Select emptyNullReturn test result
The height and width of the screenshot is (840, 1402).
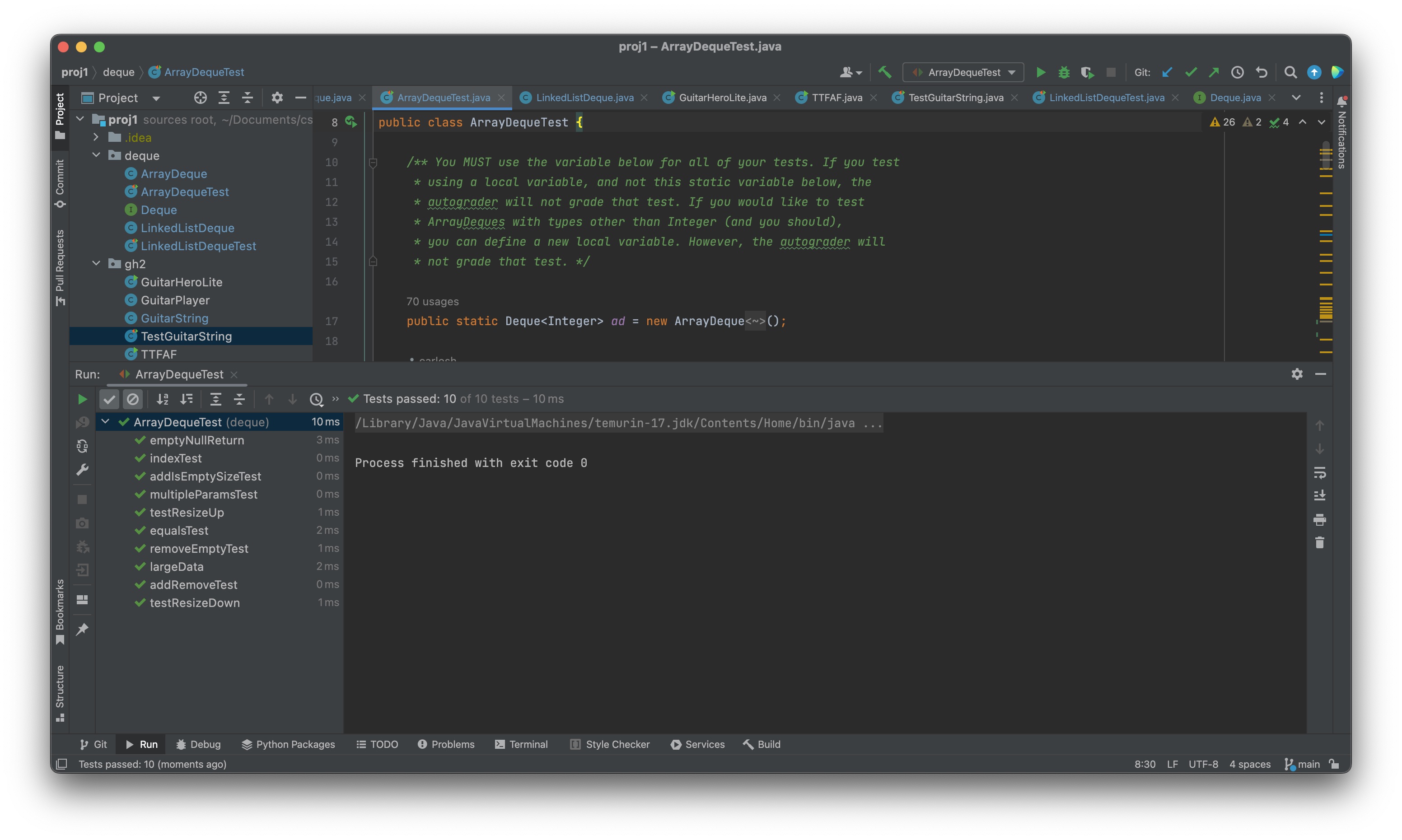tap(196, 440)
